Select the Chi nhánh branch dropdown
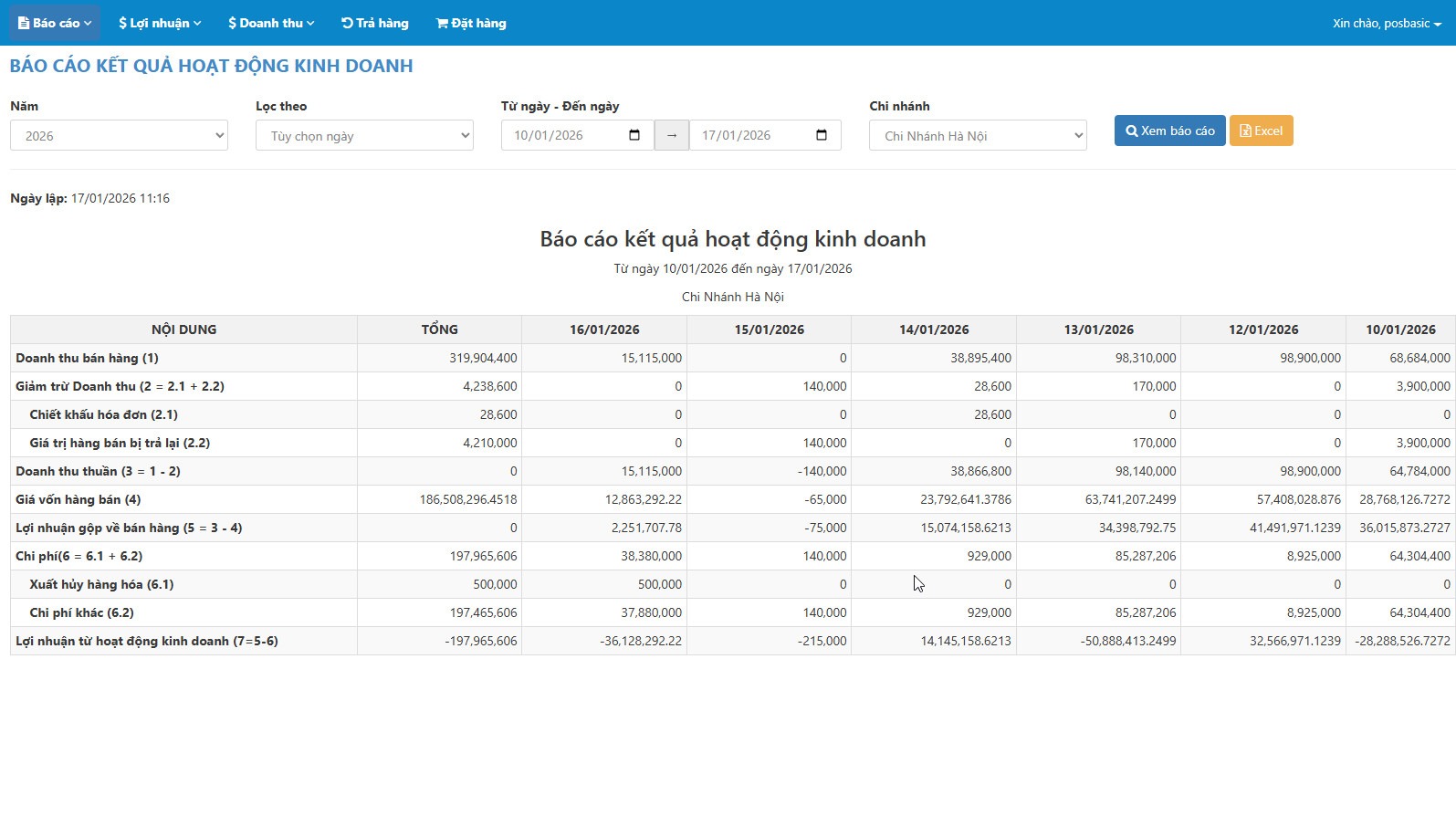The height and width of the screenshot is (816, 1456). tap(978, 136)
